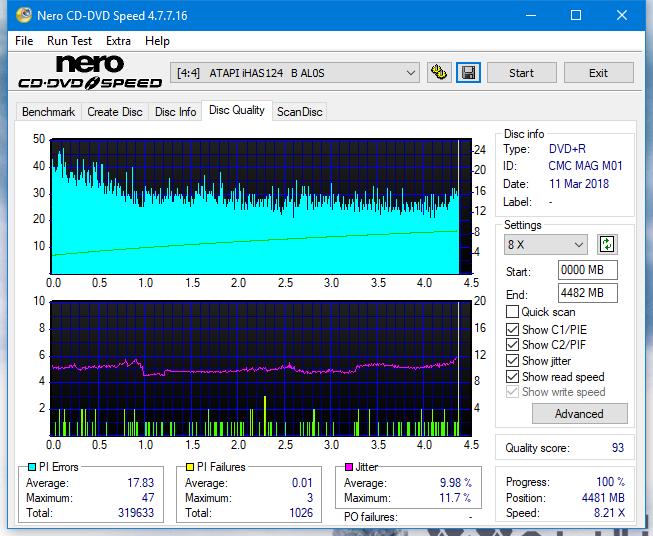Image resolution: width=653 pixels, height=536 pixels.
Task: Open the 8 X speed dropdown
Action: pos(546,244)
